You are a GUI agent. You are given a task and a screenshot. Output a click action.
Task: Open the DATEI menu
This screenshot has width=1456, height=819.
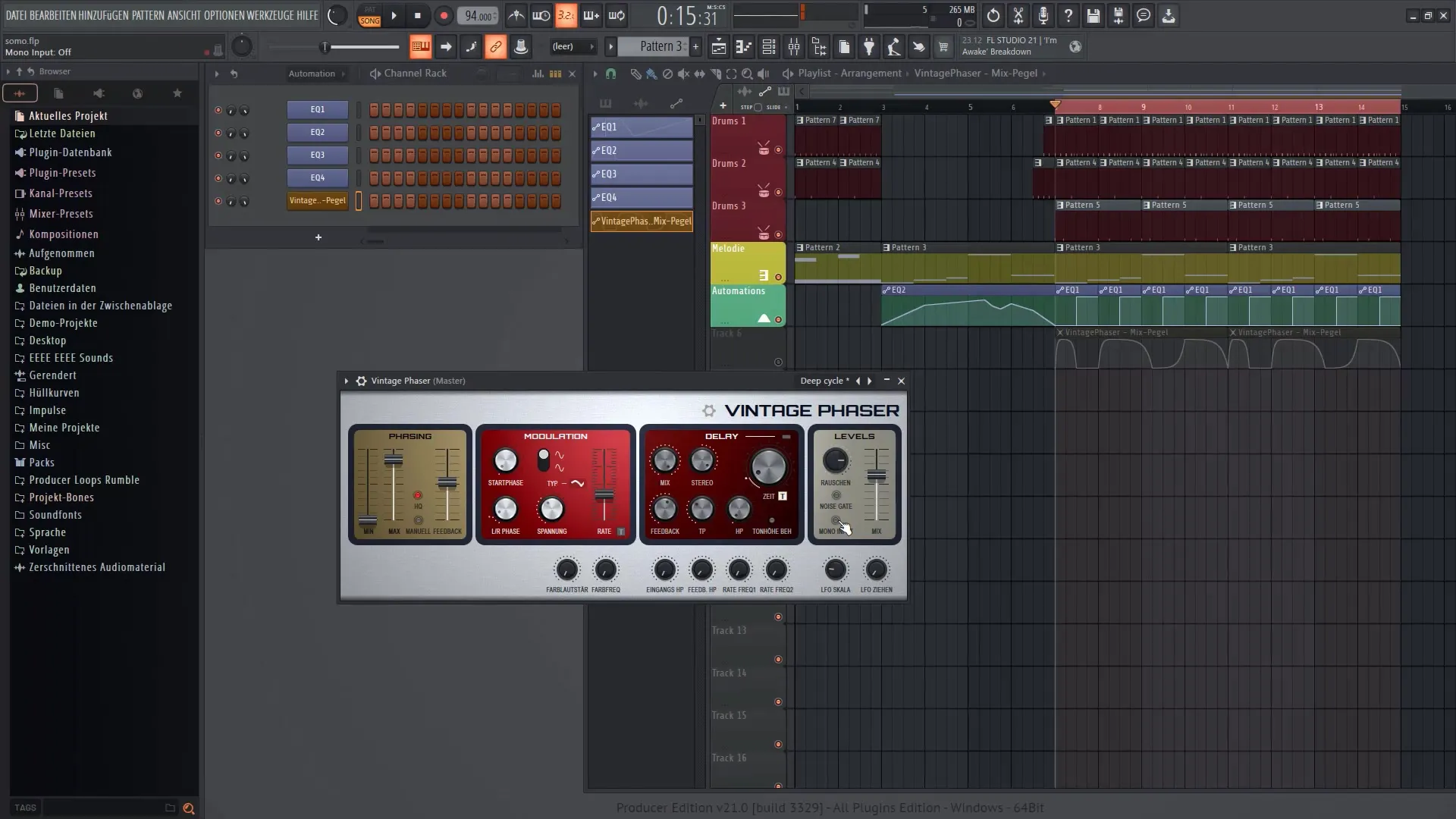click(16, 15)
